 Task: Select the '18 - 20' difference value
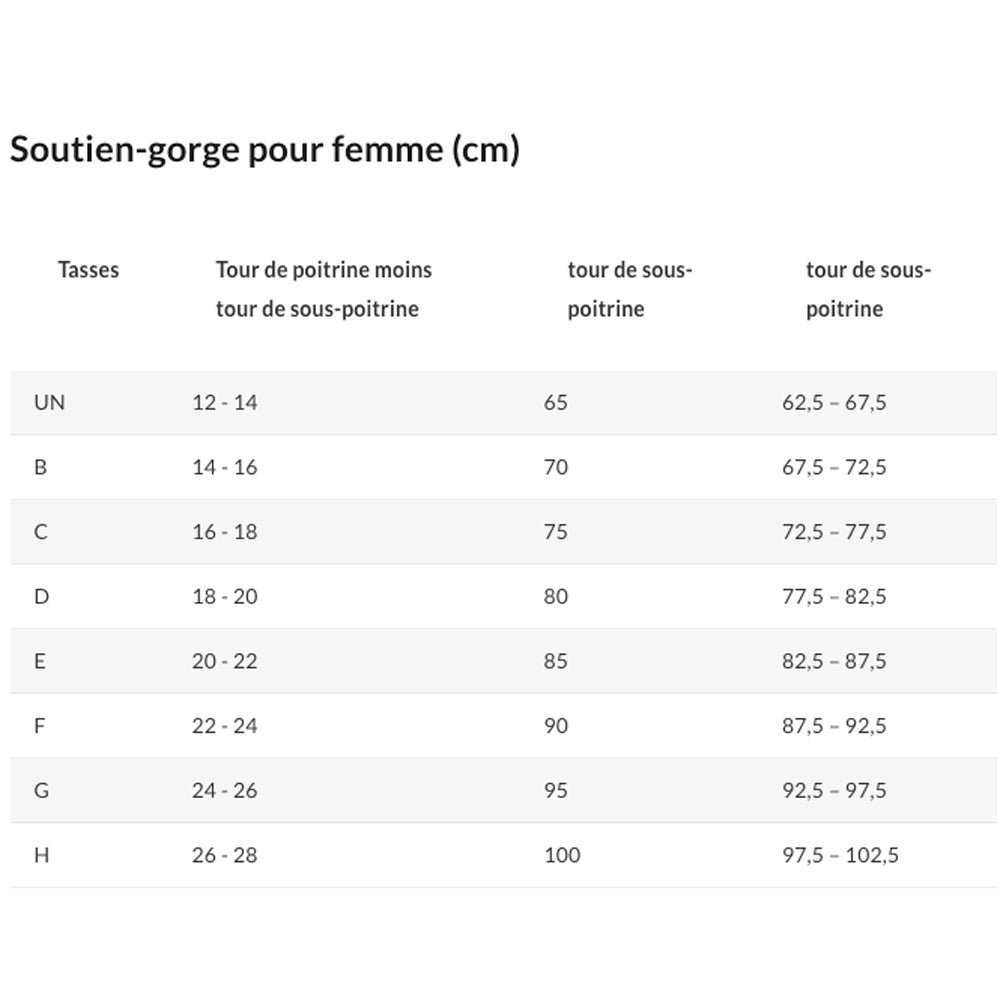[225, 597]
